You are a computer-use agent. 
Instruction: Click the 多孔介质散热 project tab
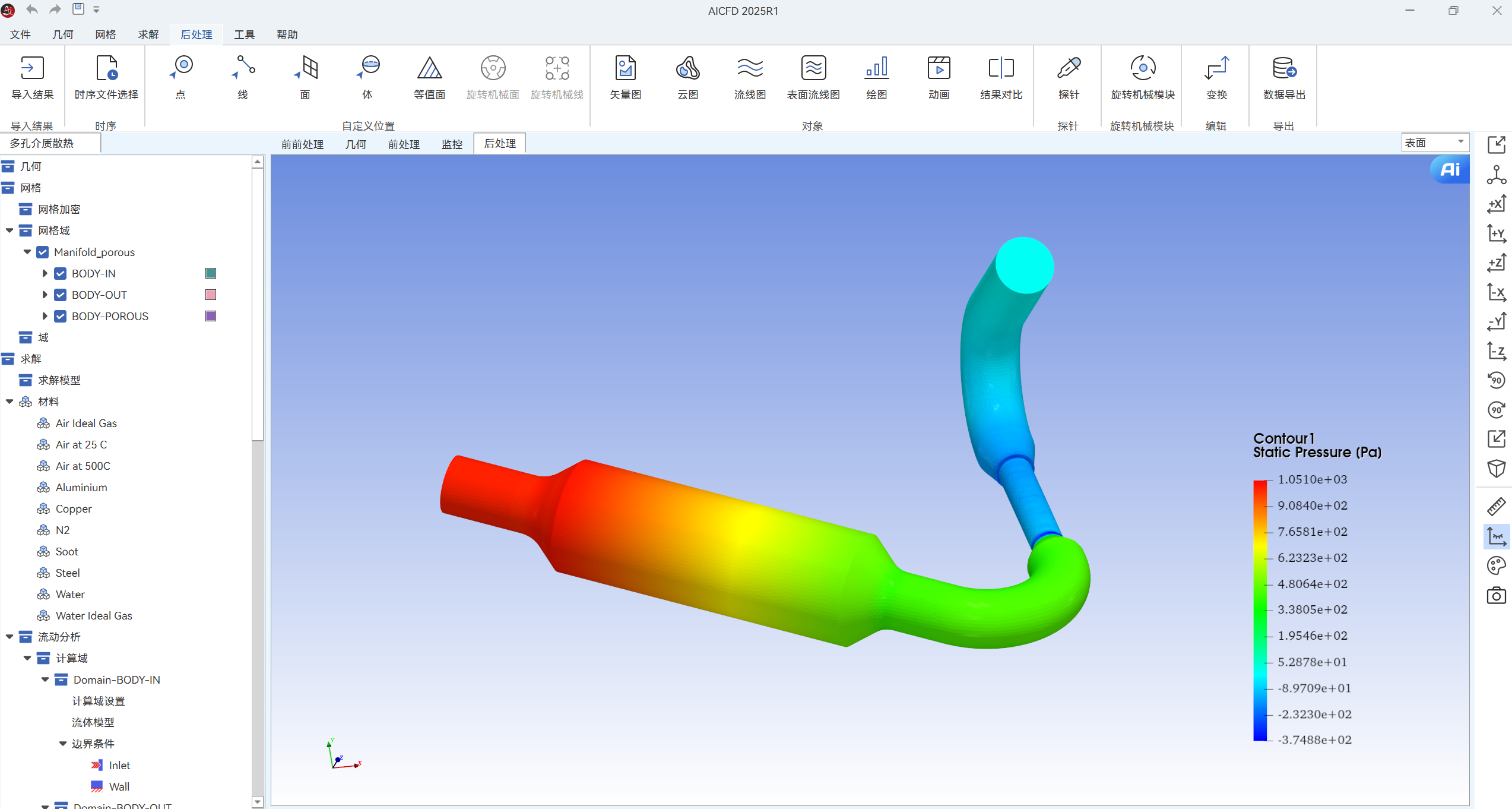tap(50, 143)
